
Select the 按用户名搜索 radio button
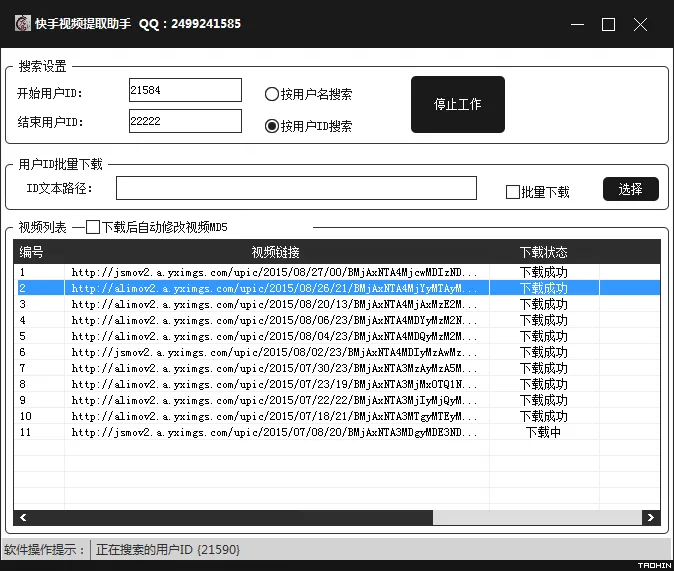point(272,94)
